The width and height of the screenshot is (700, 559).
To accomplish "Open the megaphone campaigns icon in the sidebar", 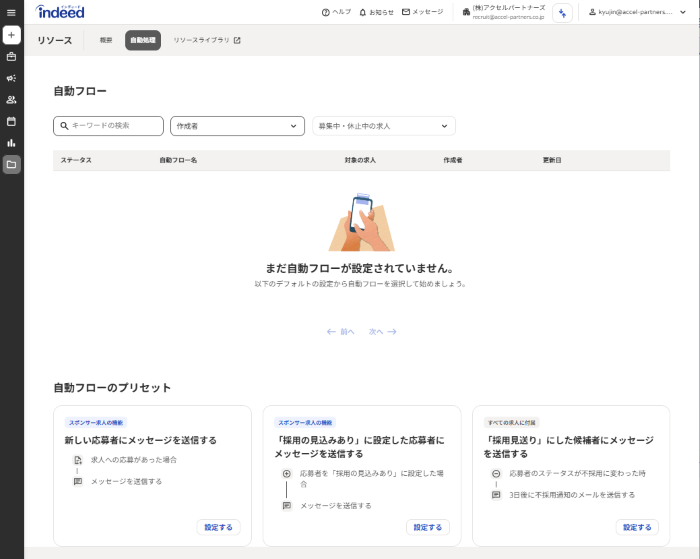I will [x=11, y=78].
